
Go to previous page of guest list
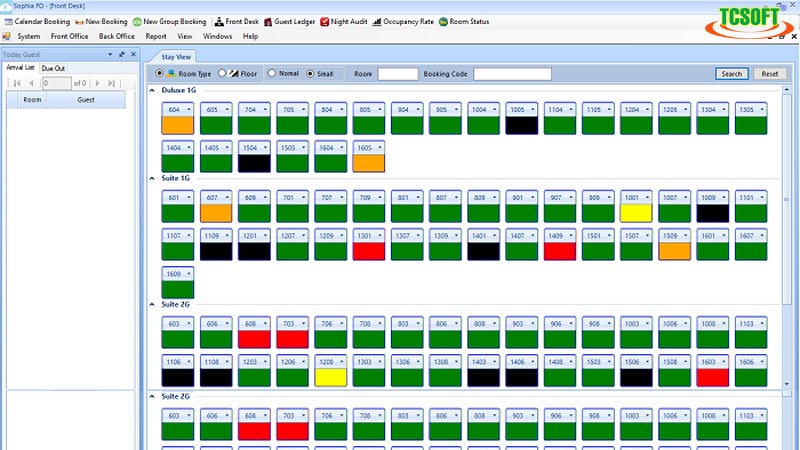[32, 83]
